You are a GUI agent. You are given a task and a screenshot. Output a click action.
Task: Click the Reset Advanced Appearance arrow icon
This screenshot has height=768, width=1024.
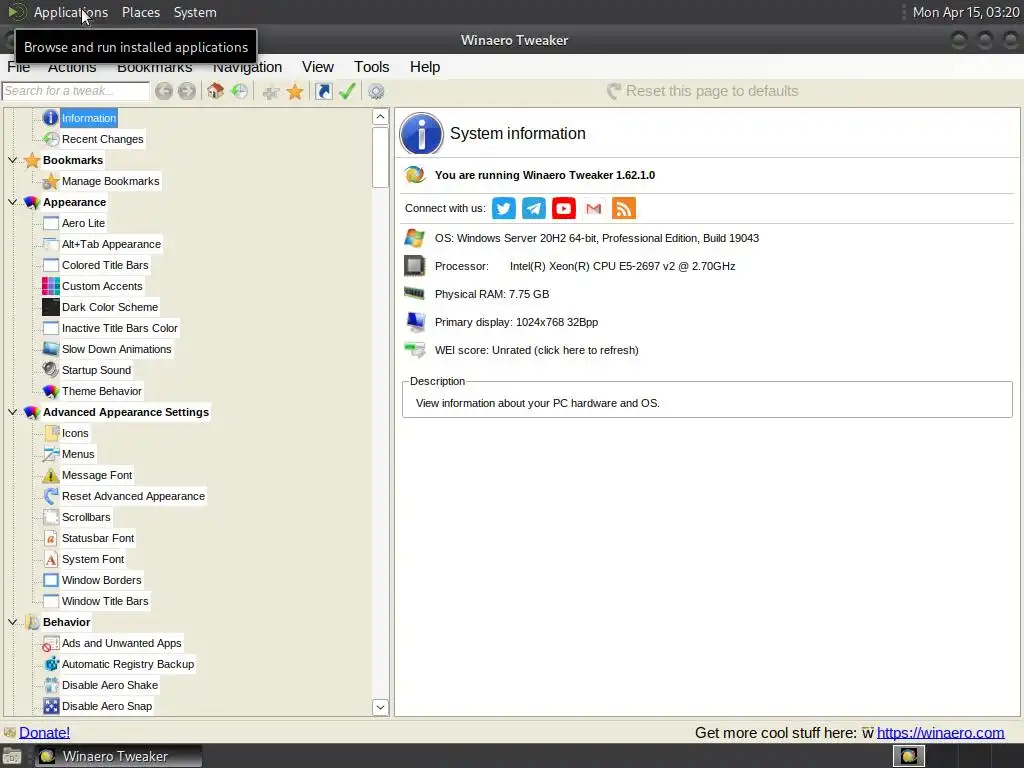pos(51,496)
